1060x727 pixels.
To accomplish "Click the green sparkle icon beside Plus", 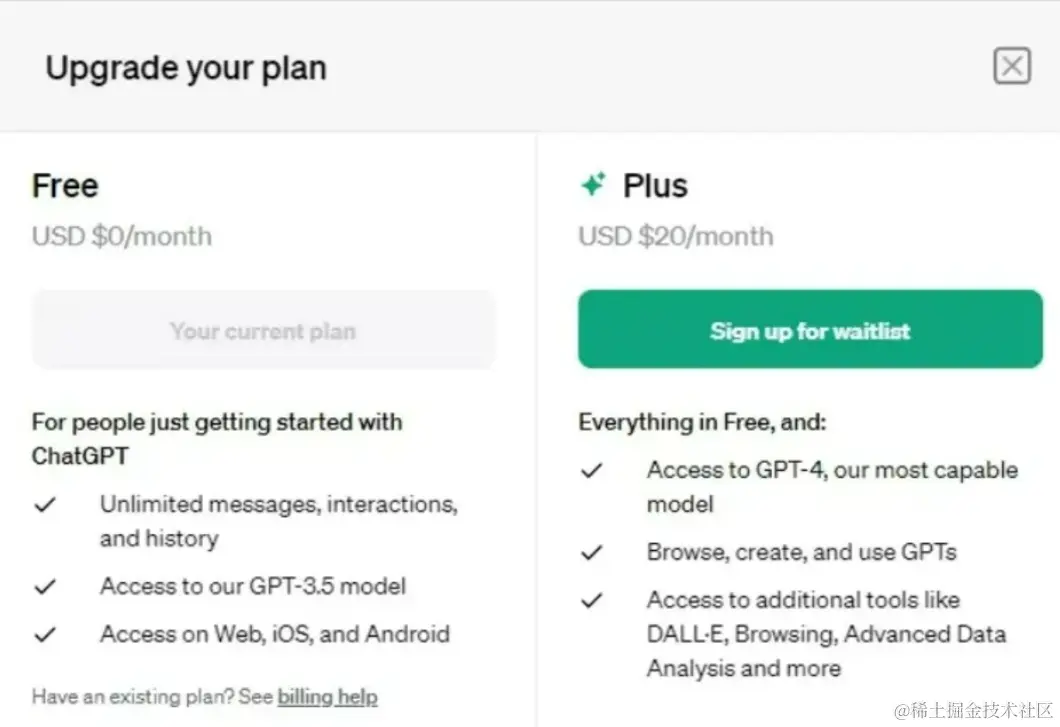I will coord(594,185).
